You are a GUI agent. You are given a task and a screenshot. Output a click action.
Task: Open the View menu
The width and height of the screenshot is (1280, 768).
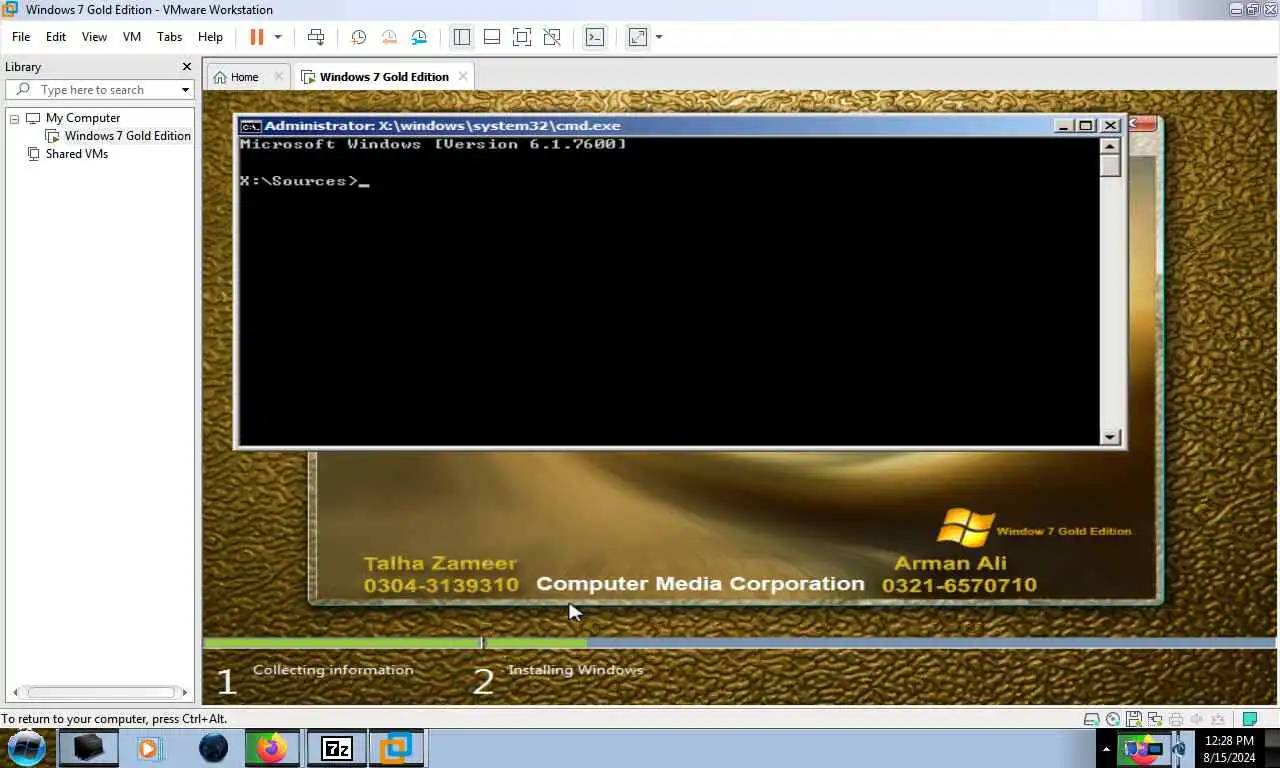(x=94, y=37)
